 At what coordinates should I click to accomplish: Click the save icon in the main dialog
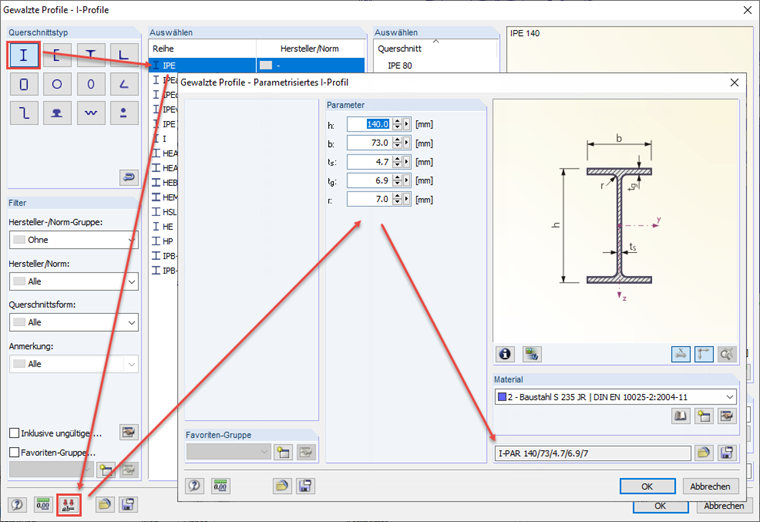128,505
